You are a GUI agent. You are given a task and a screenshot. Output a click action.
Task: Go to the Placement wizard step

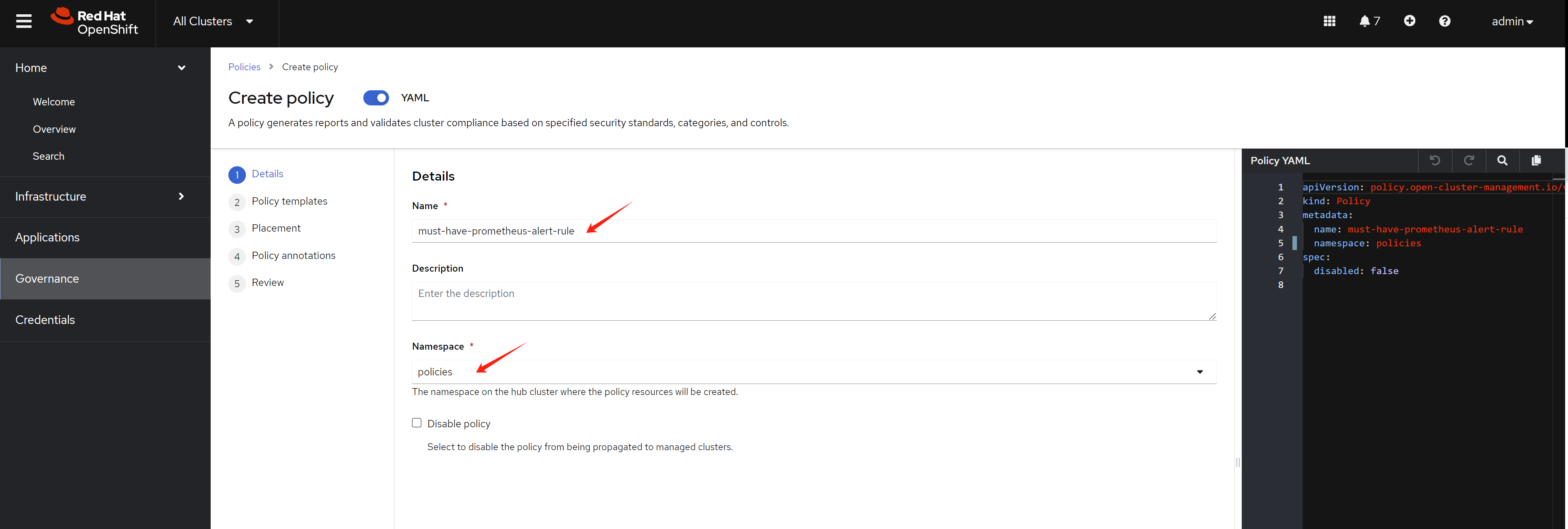point(276,228)
